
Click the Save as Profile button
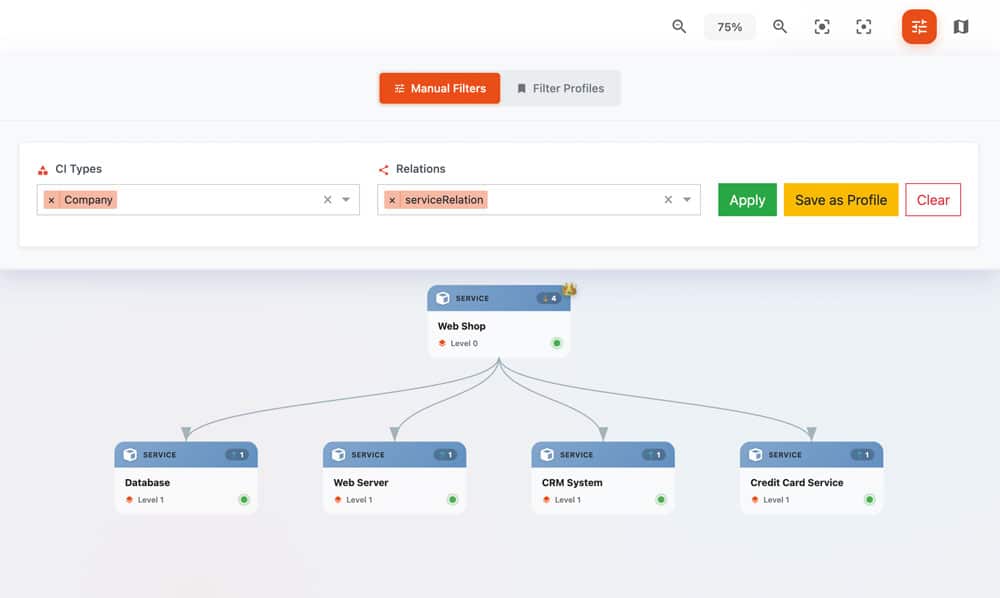840,200
